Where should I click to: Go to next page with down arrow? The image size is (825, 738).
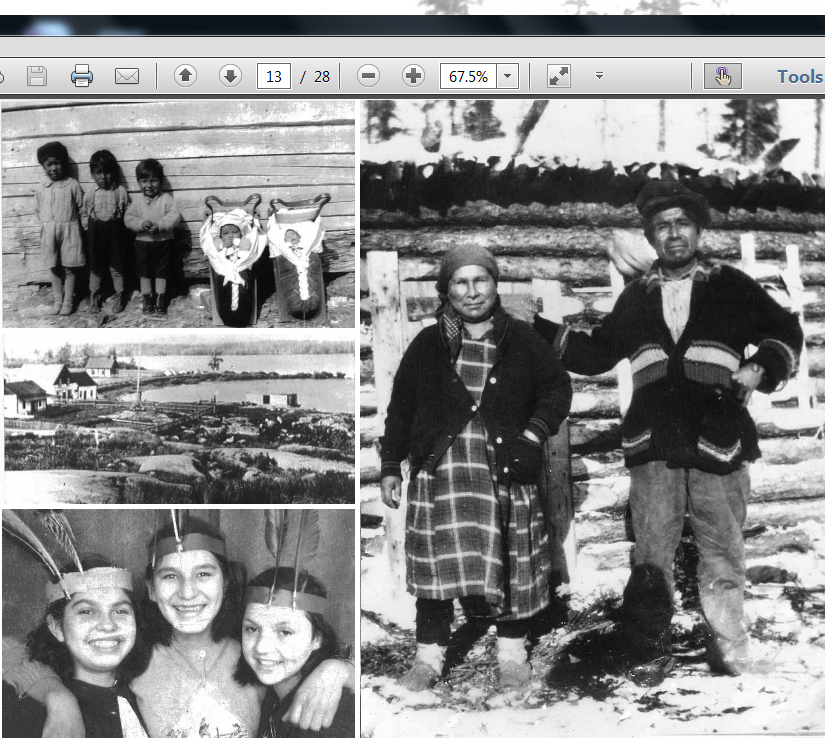(230, 76)
